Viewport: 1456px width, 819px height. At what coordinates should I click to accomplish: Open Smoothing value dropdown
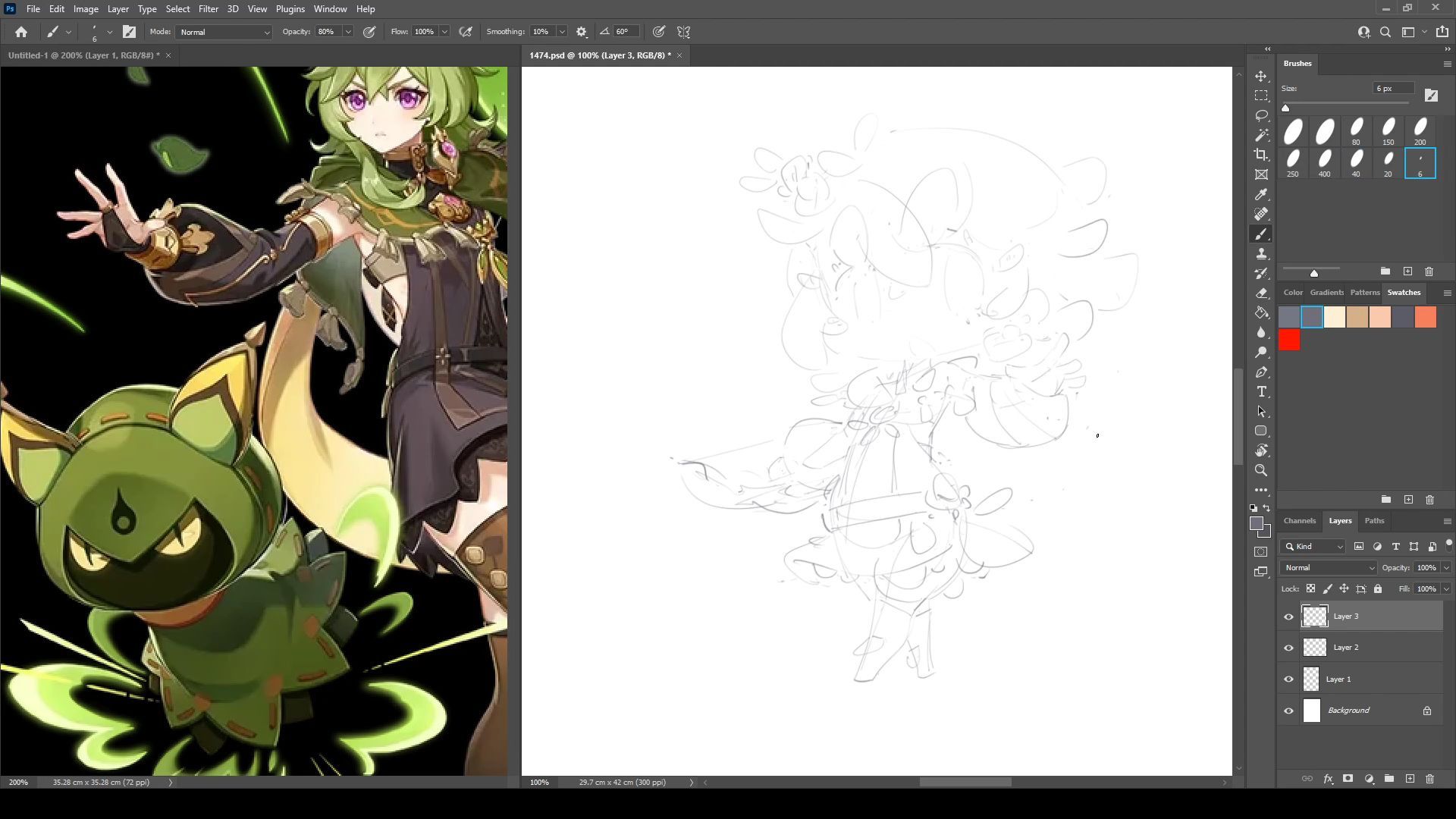tap(562, 32)
